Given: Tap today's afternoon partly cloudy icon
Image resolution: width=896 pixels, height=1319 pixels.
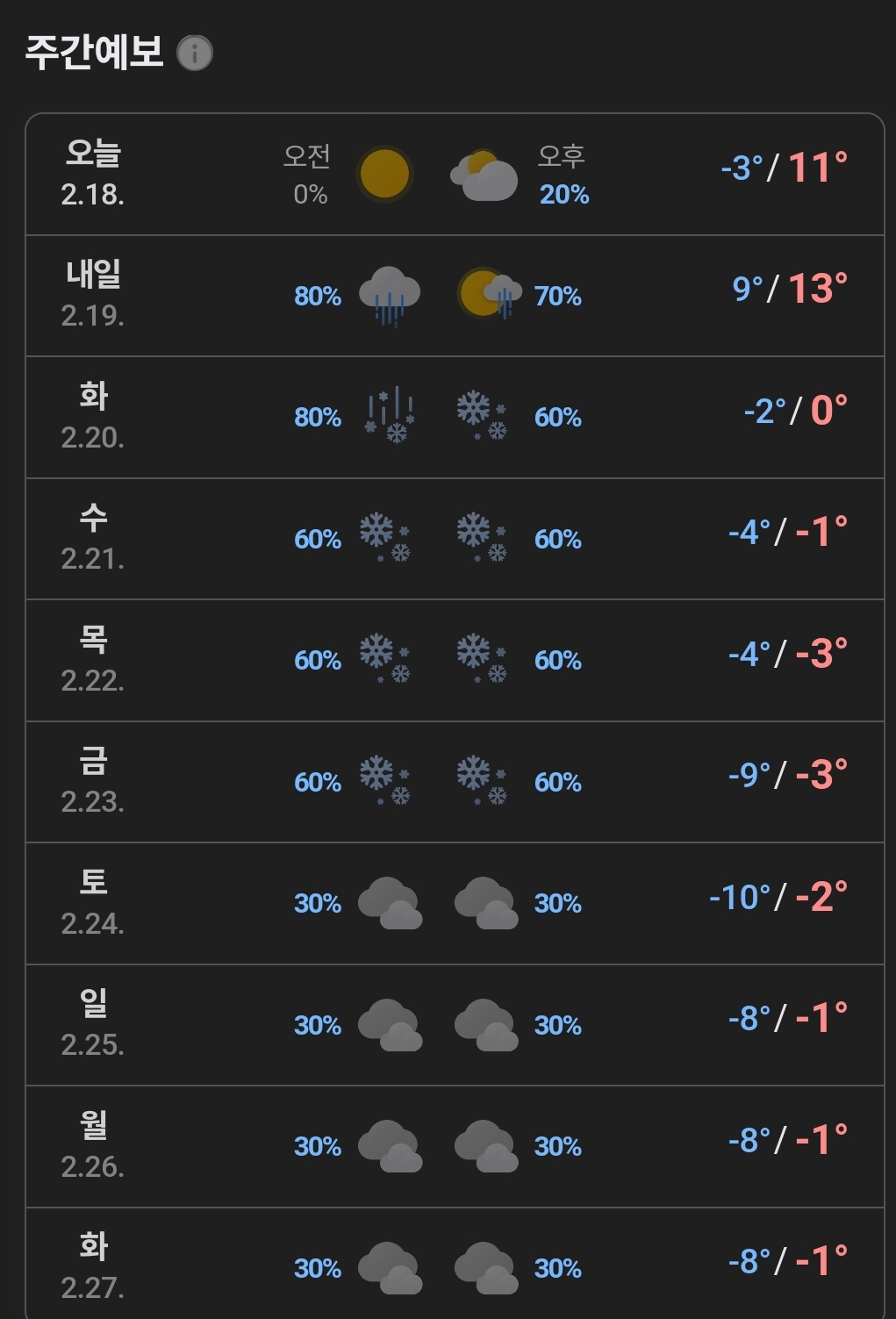Looking at the screenshot, I should (x=484, y=176).
